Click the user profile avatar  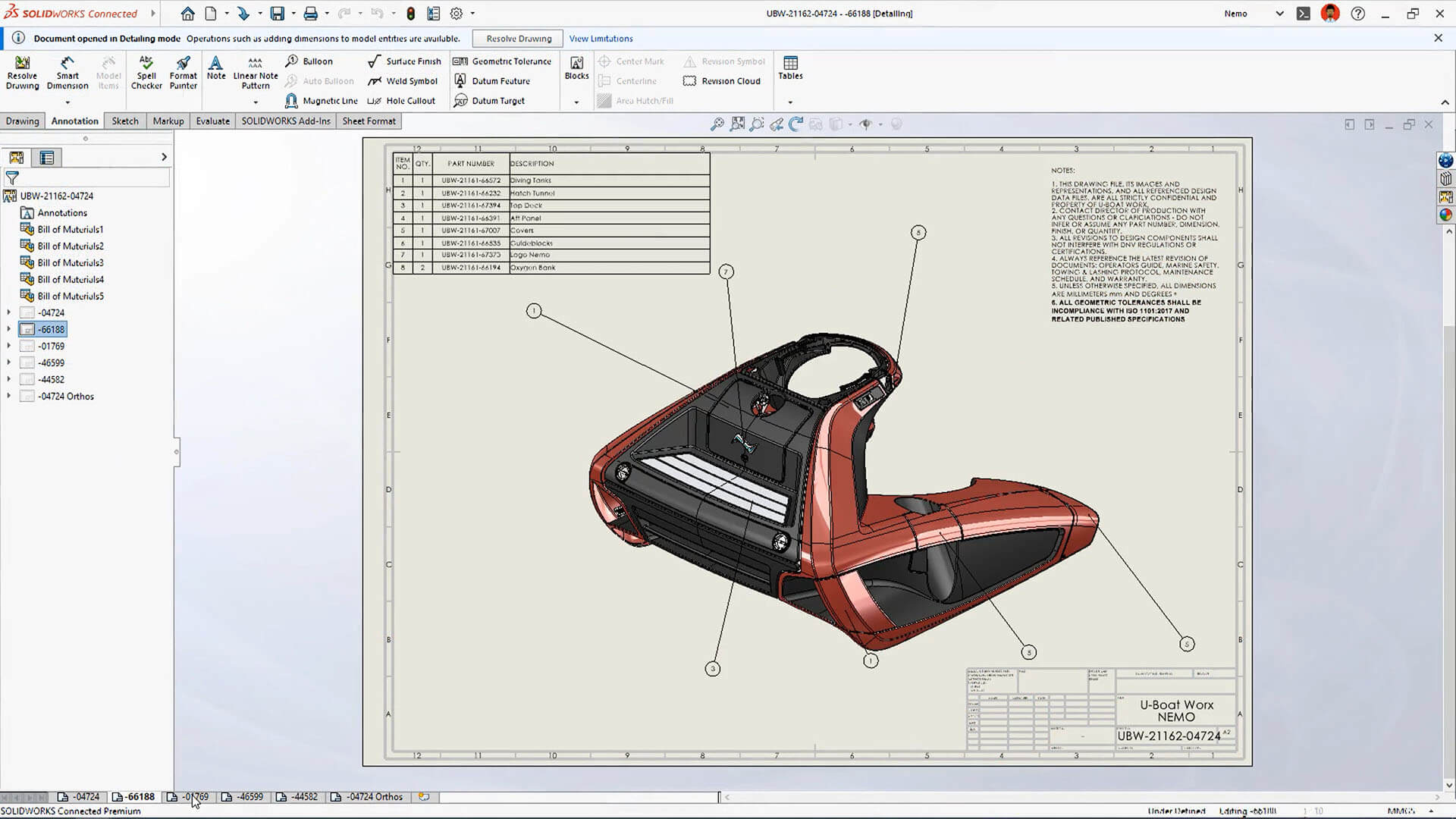1330,14
